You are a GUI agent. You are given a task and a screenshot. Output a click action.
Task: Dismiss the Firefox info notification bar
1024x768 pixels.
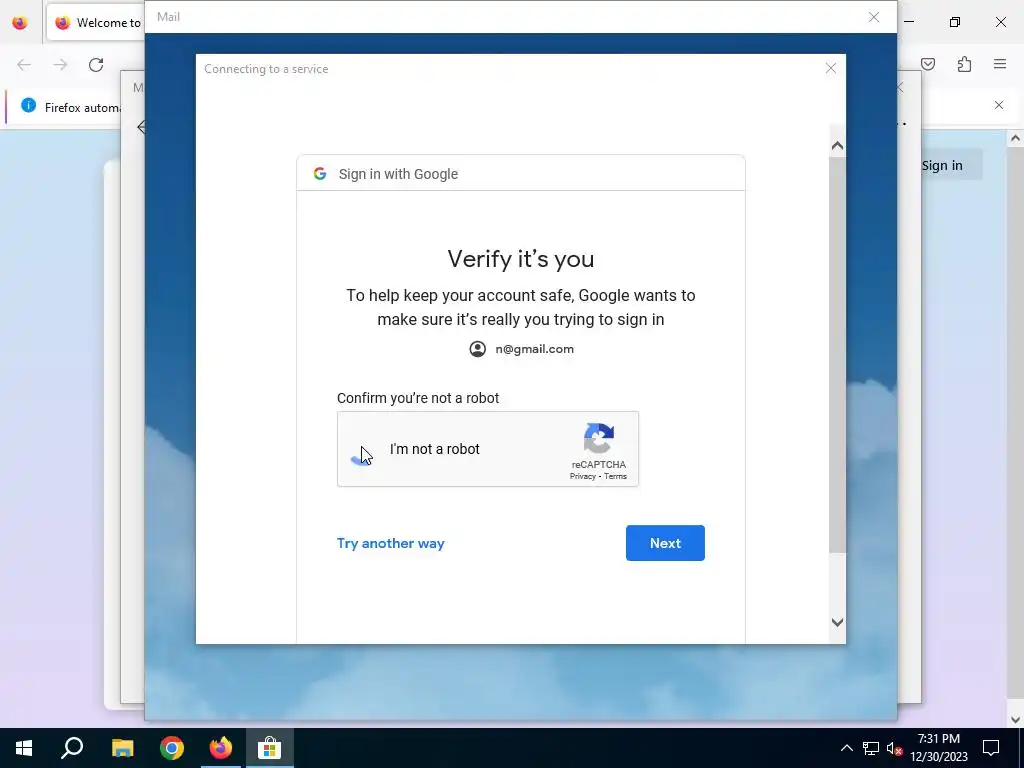click(x=999, y=105)
